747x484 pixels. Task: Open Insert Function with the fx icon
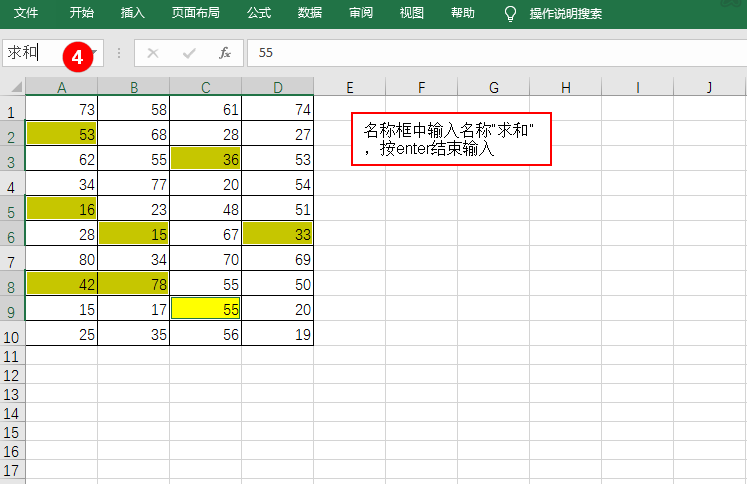pos(225,53)
